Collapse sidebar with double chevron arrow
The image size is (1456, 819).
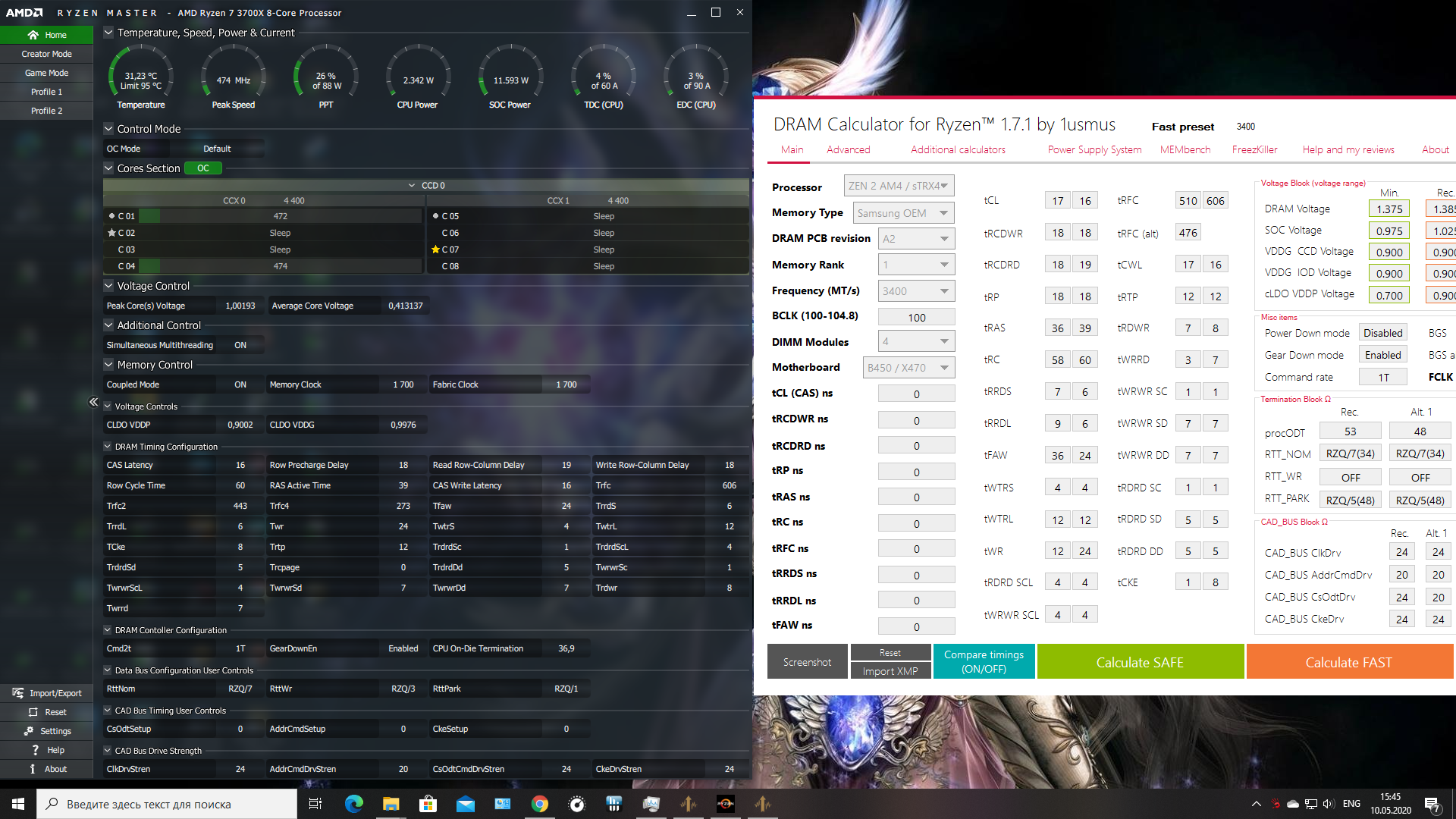coord(93,402)
